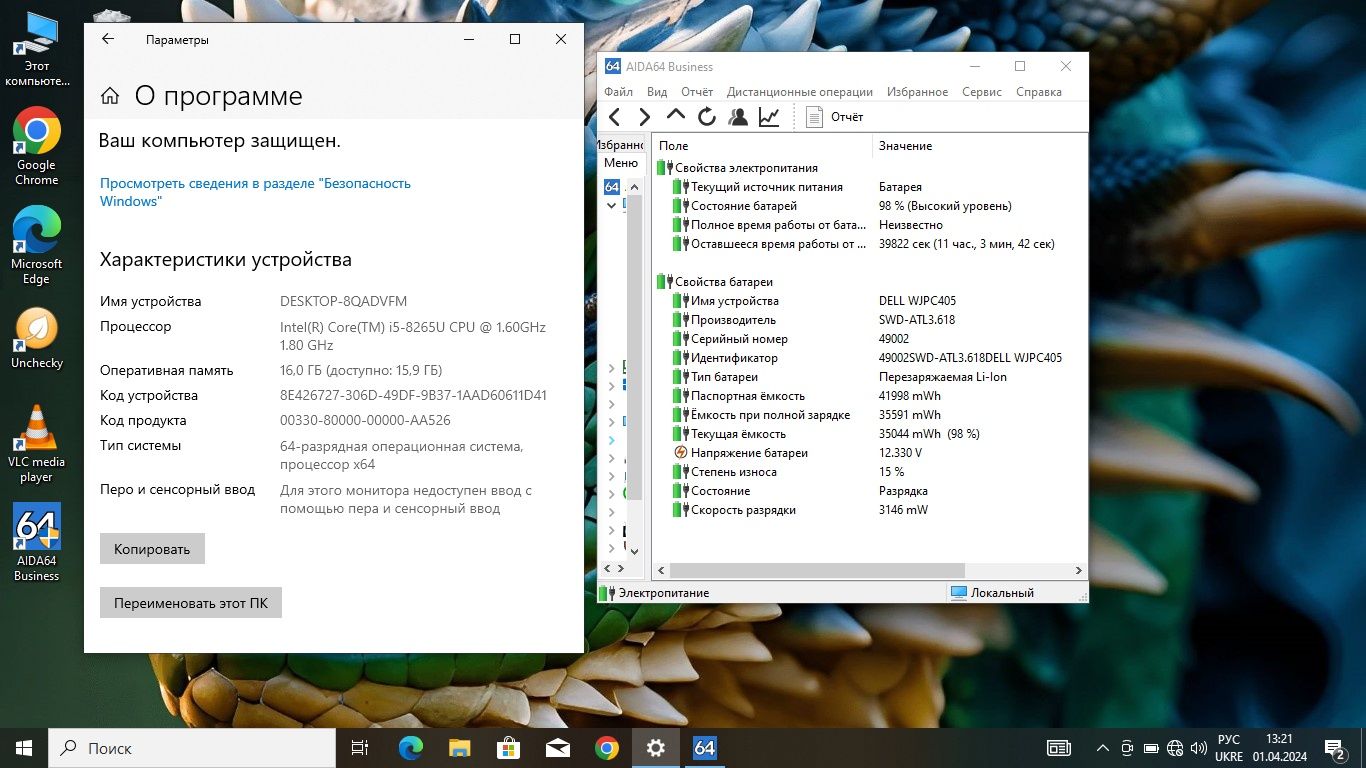Click the Отчёт report toolbar button

(x=835, y=117)
